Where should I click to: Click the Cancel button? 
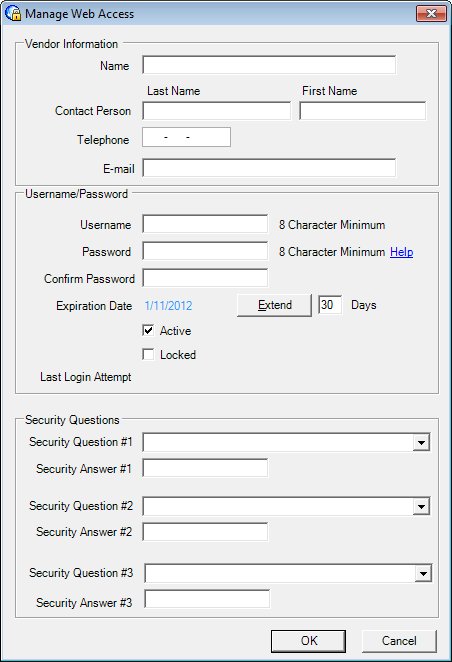[x=399, y=641]
